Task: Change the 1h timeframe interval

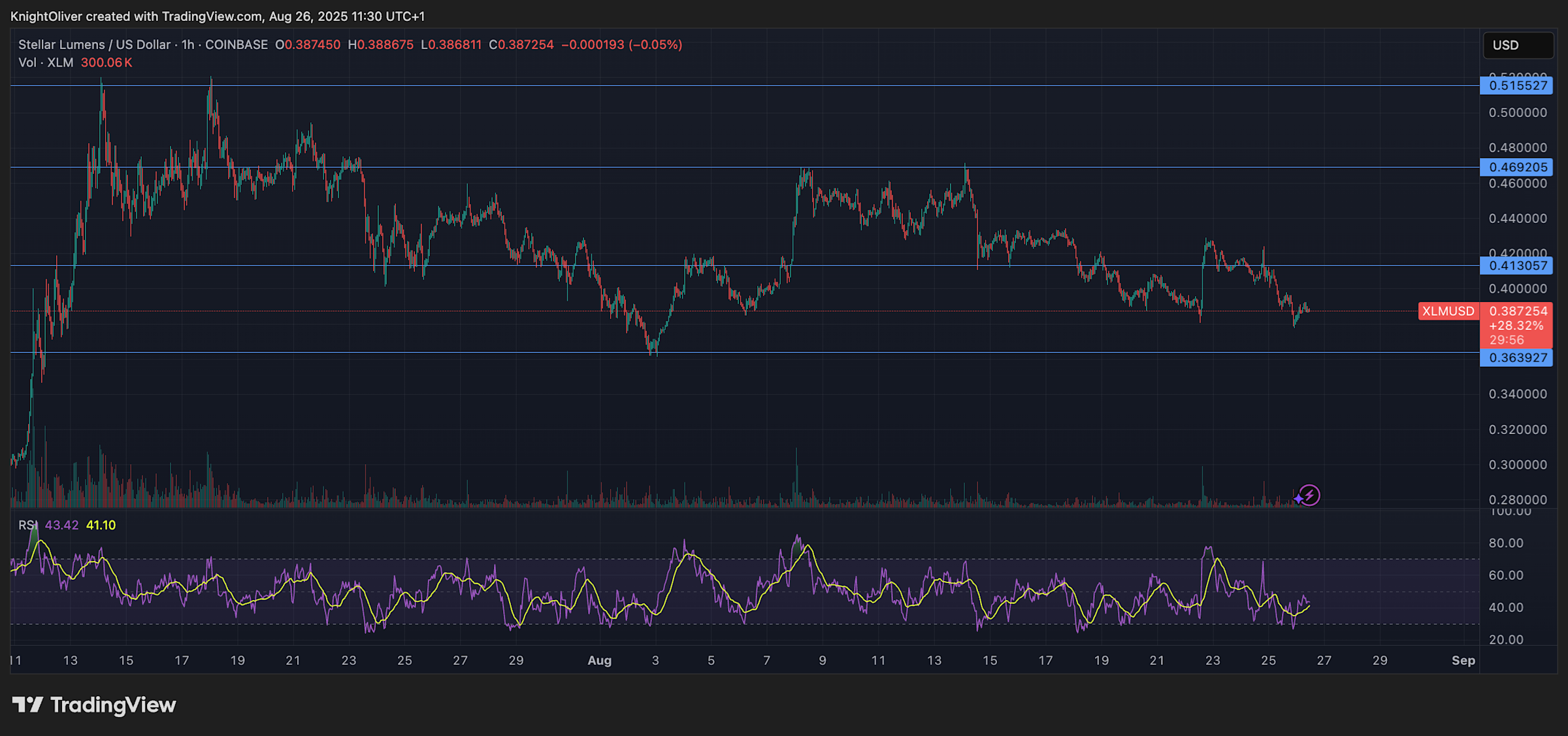Action: (187, 44)
